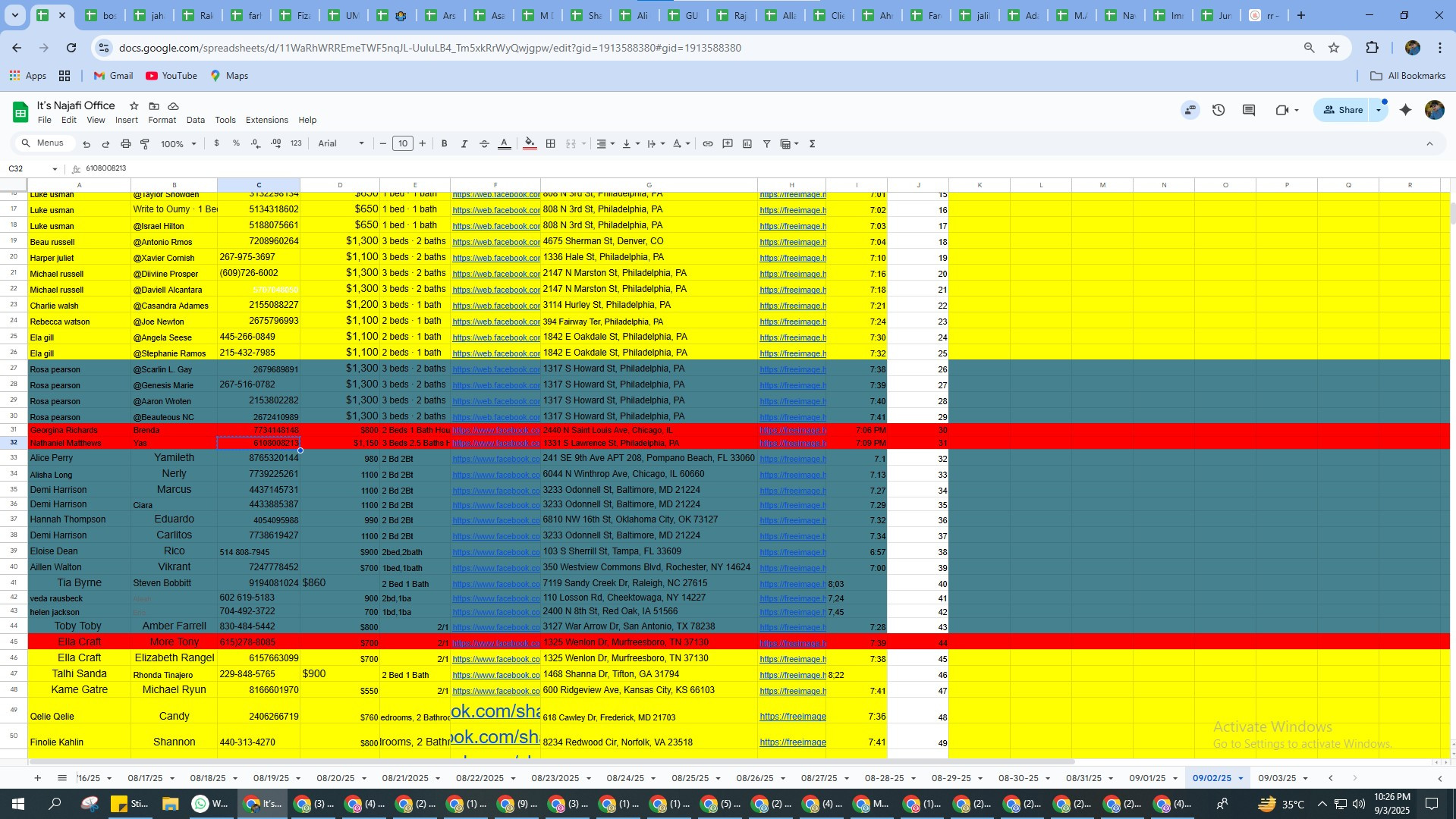This screenshot has width=1456, height=819.
Task: Open the name box dropdown for C32
Action: coord(55,169)
